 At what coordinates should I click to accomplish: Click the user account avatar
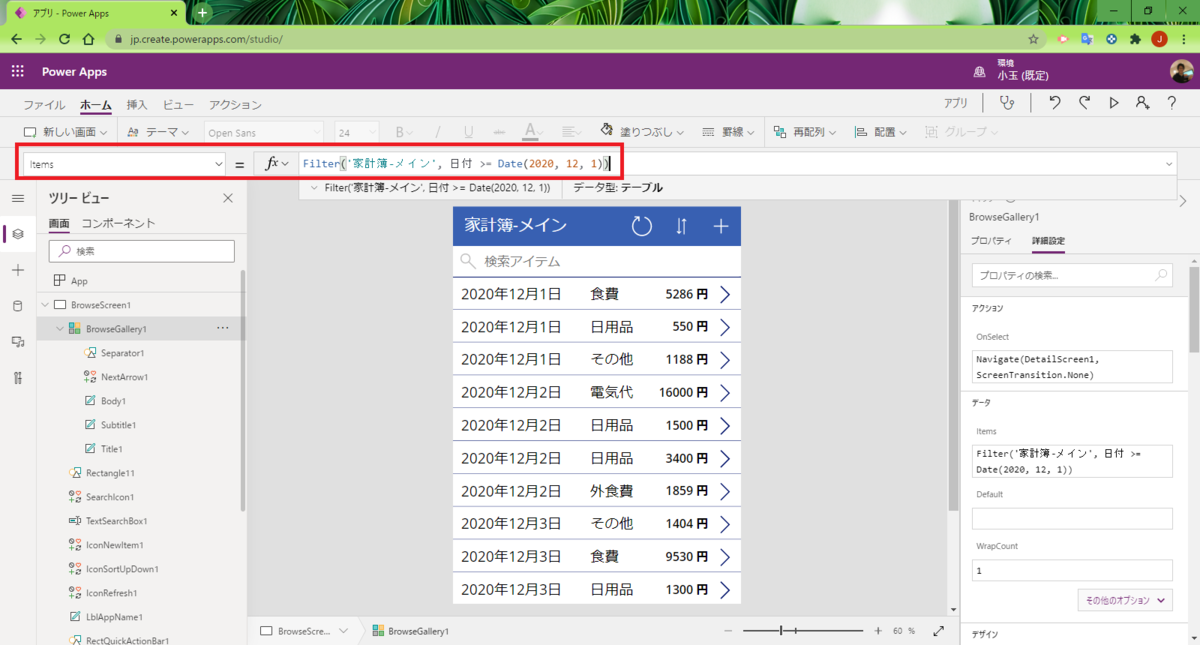click(1181, 72)
